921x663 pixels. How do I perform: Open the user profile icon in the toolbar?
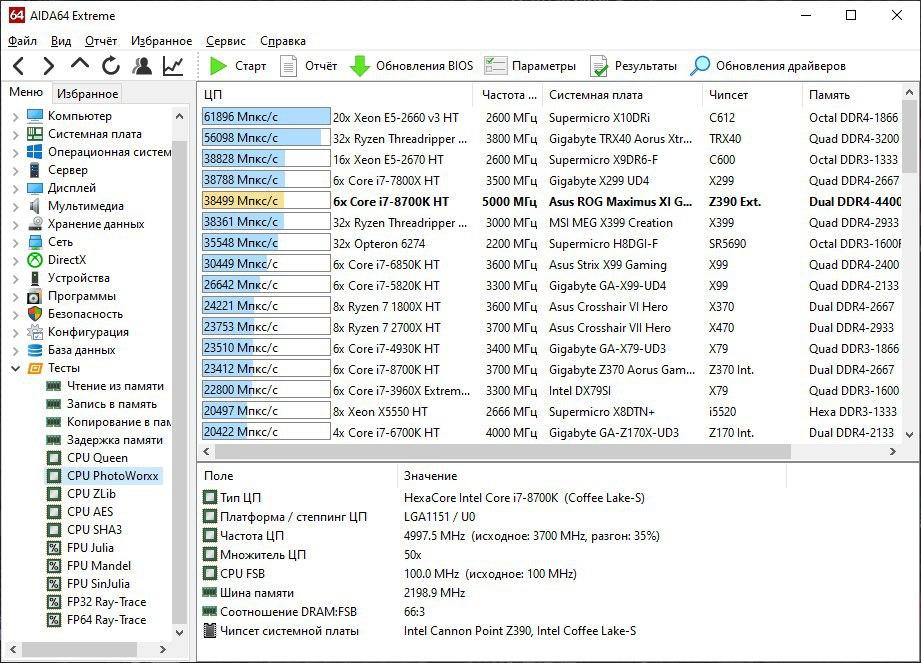142,66
